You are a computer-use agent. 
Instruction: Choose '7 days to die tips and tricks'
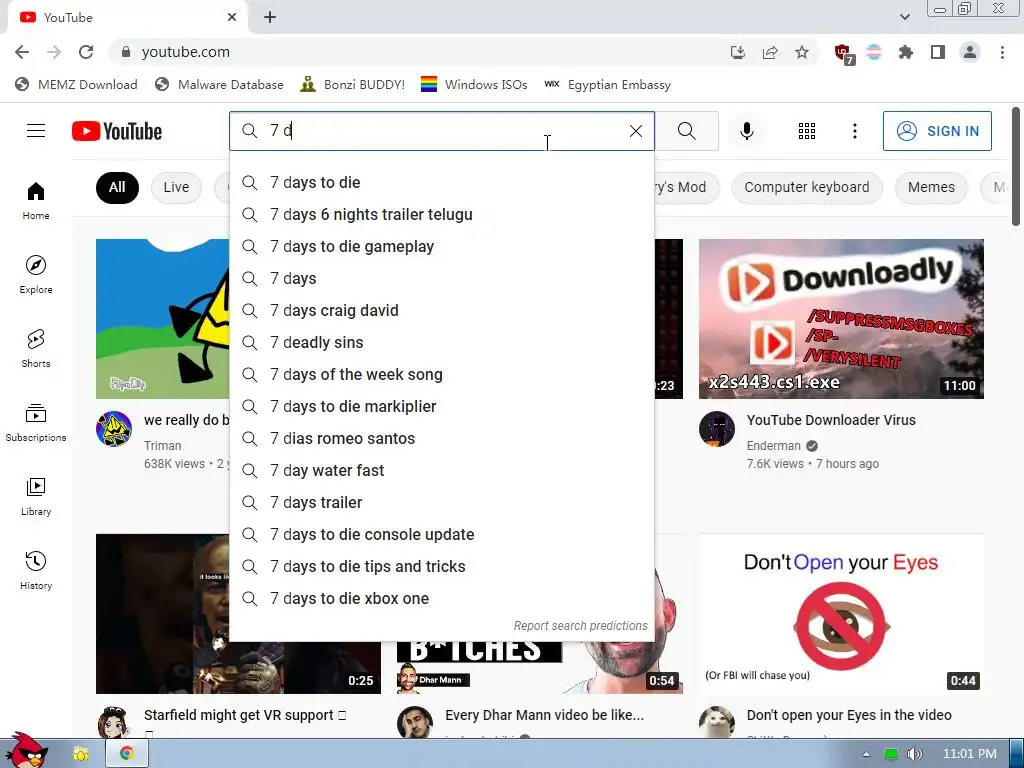(x=441, y=566)
